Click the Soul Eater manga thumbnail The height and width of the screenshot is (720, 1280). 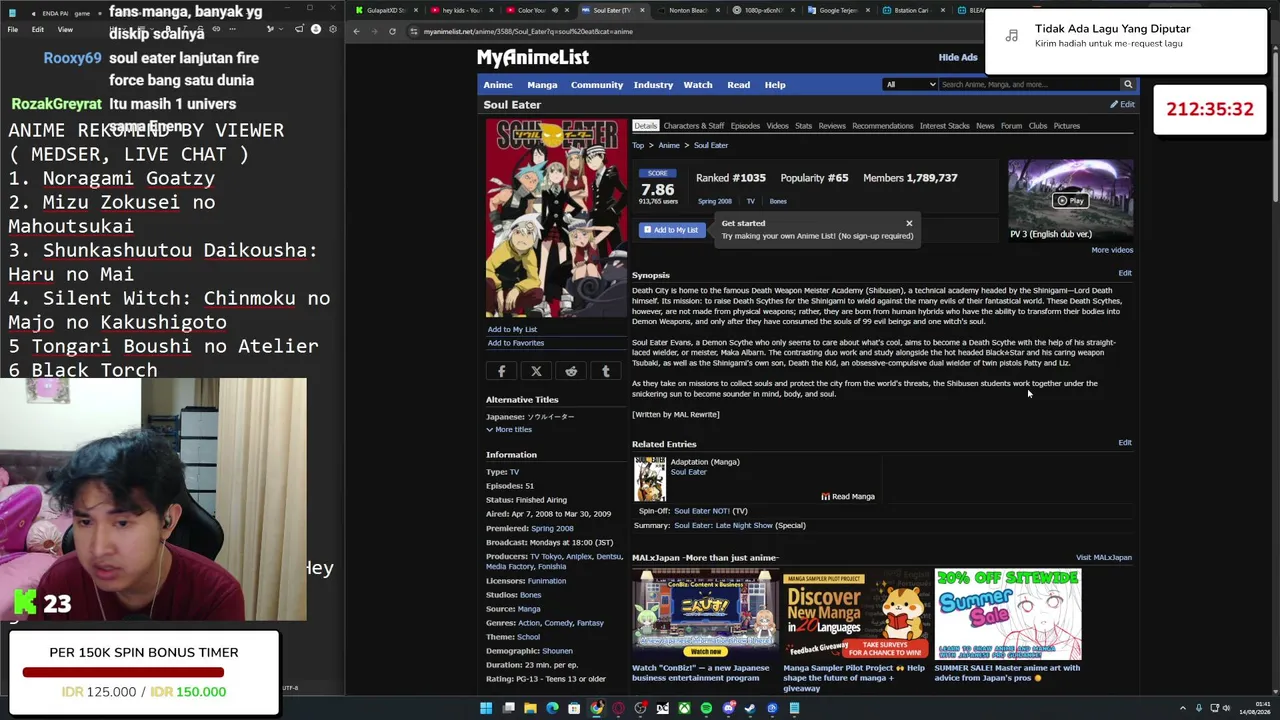tap(649, 479)
